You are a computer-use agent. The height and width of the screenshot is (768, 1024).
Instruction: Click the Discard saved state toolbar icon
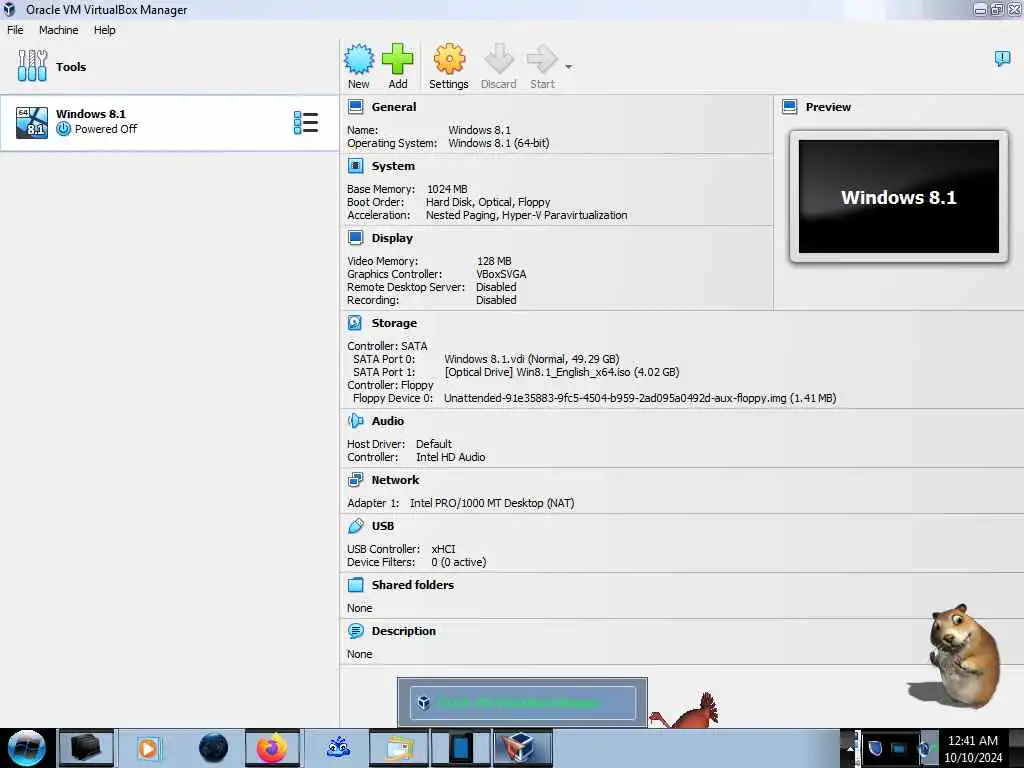coord(498,59)
